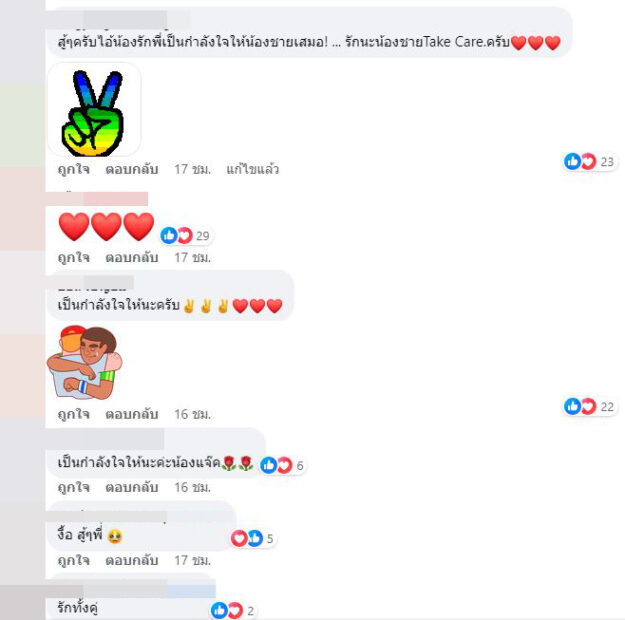Open reactions with count 2
The width and height of the screenshot is (625, 620).
pyautogui.click(x=233, y=610)
